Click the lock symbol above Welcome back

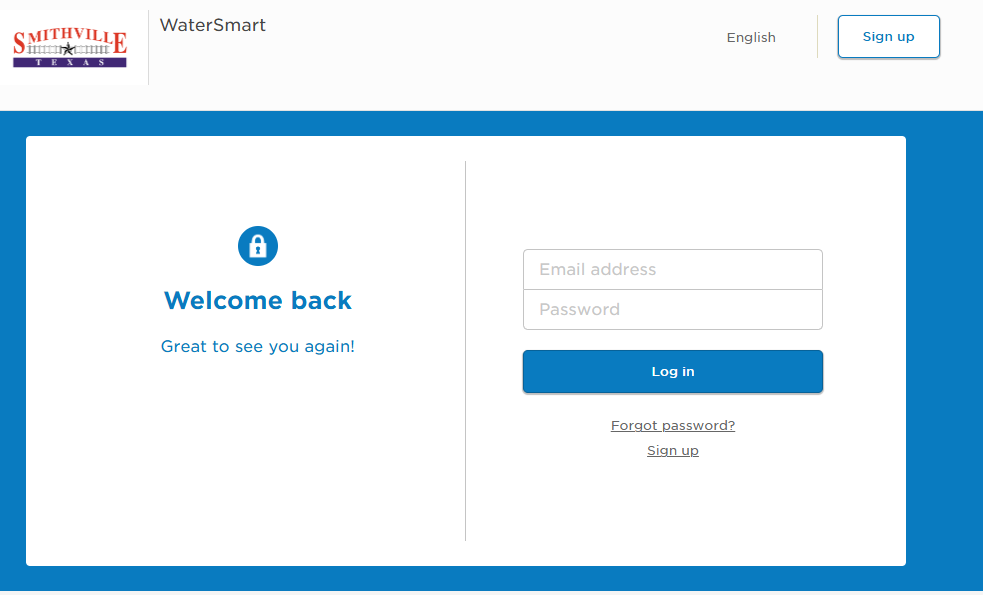click(258, 245)
